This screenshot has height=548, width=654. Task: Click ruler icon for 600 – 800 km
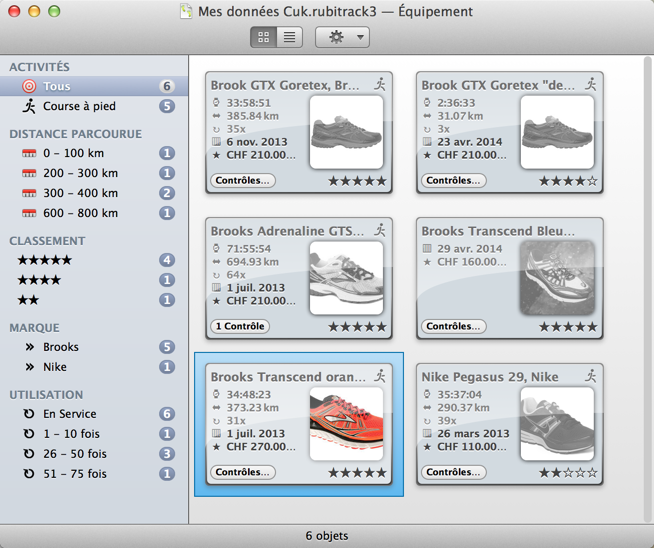click(29, 213)
